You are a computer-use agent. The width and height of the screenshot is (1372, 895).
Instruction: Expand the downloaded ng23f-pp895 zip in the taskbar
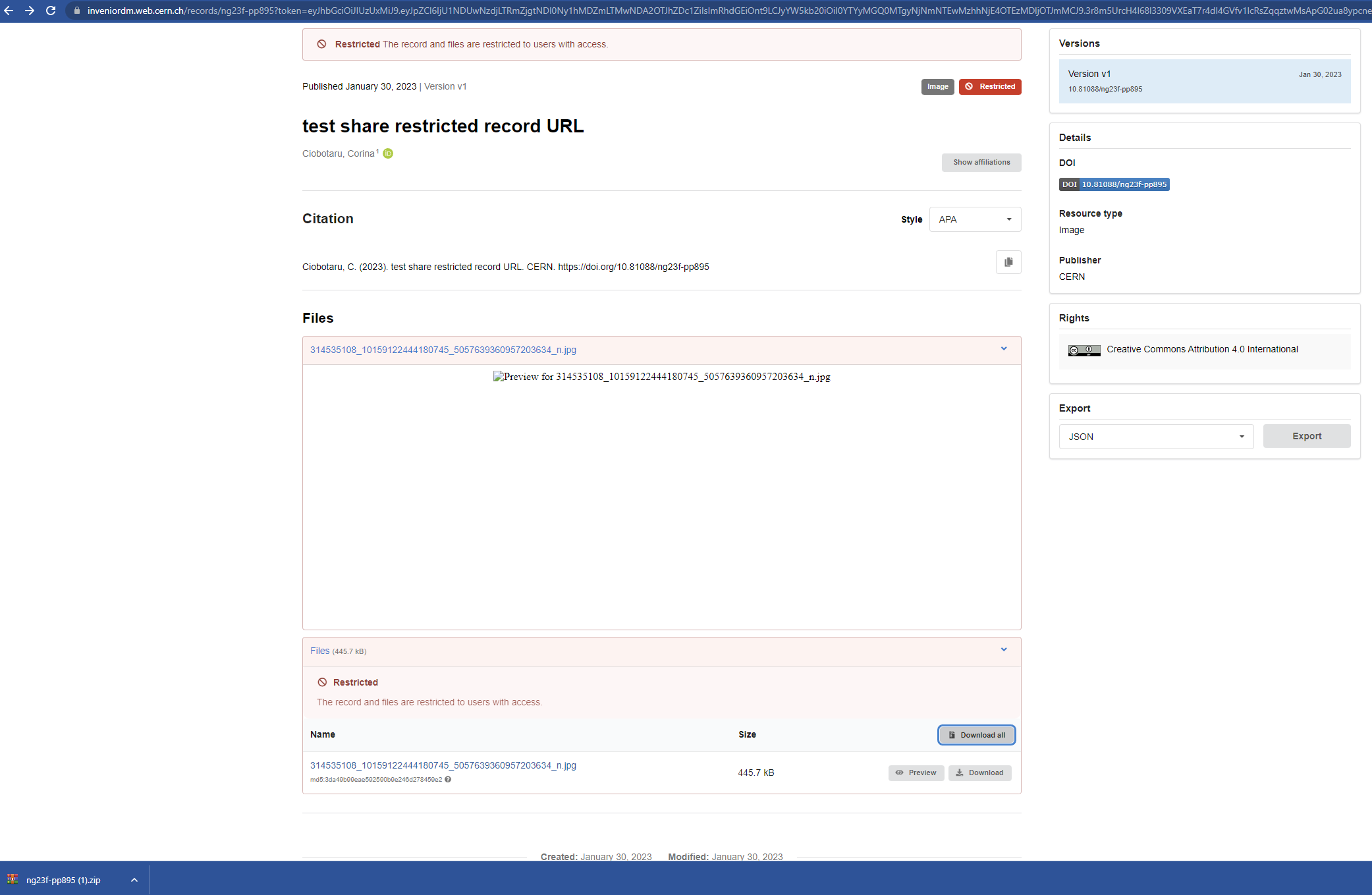pyautogui.click(x=134, y=879)
